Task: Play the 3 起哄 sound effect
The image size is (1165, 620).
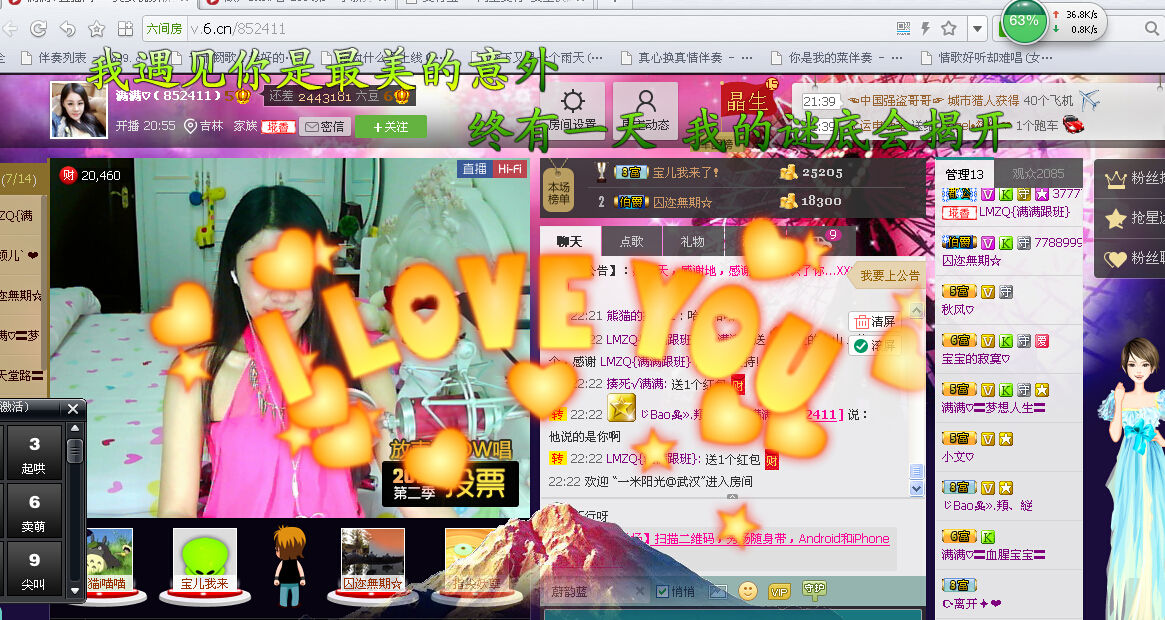Action: coord(33,452)
